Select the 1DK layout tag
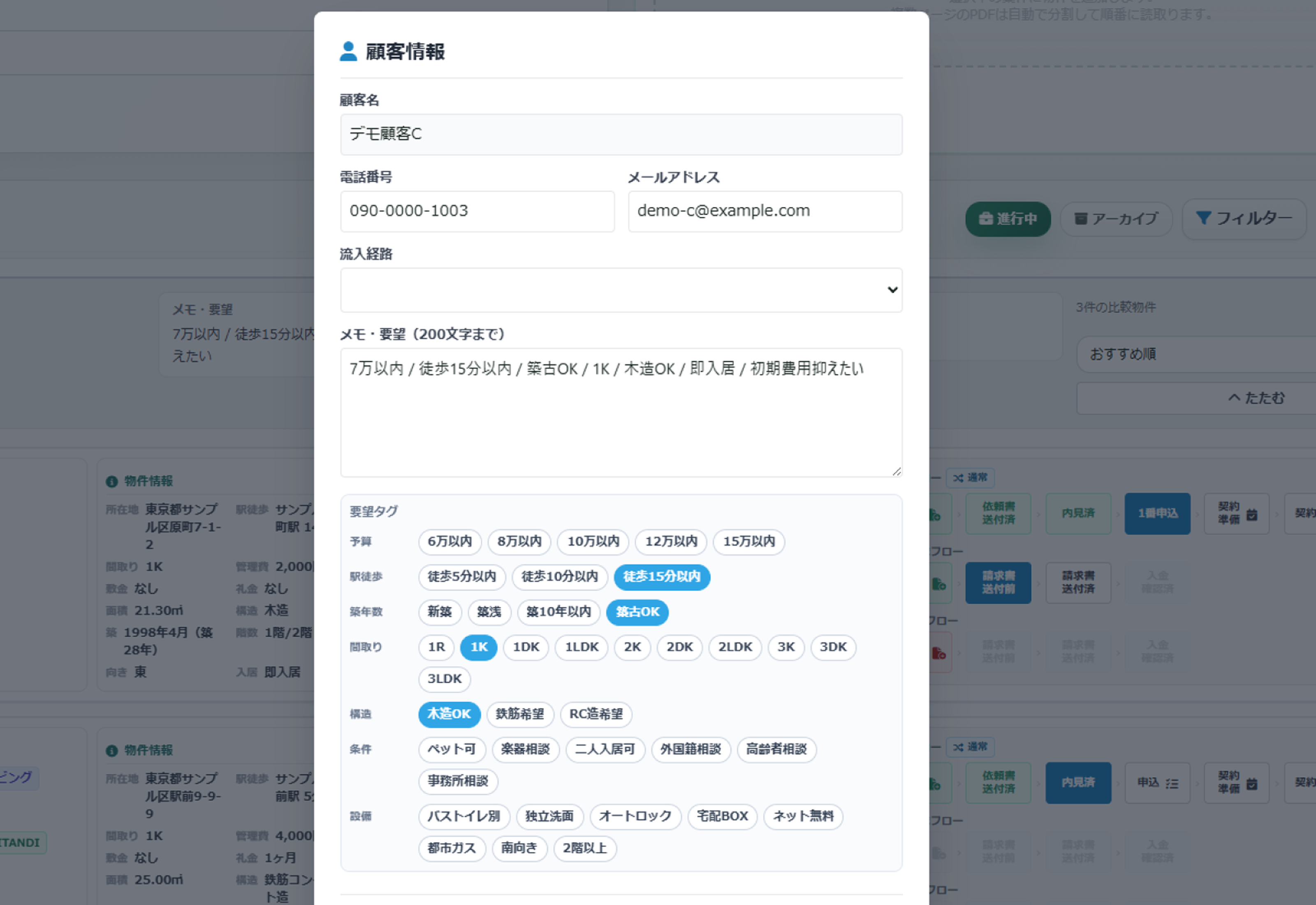This screenshot has height=905, width=1316. click(x=526, y=647)
